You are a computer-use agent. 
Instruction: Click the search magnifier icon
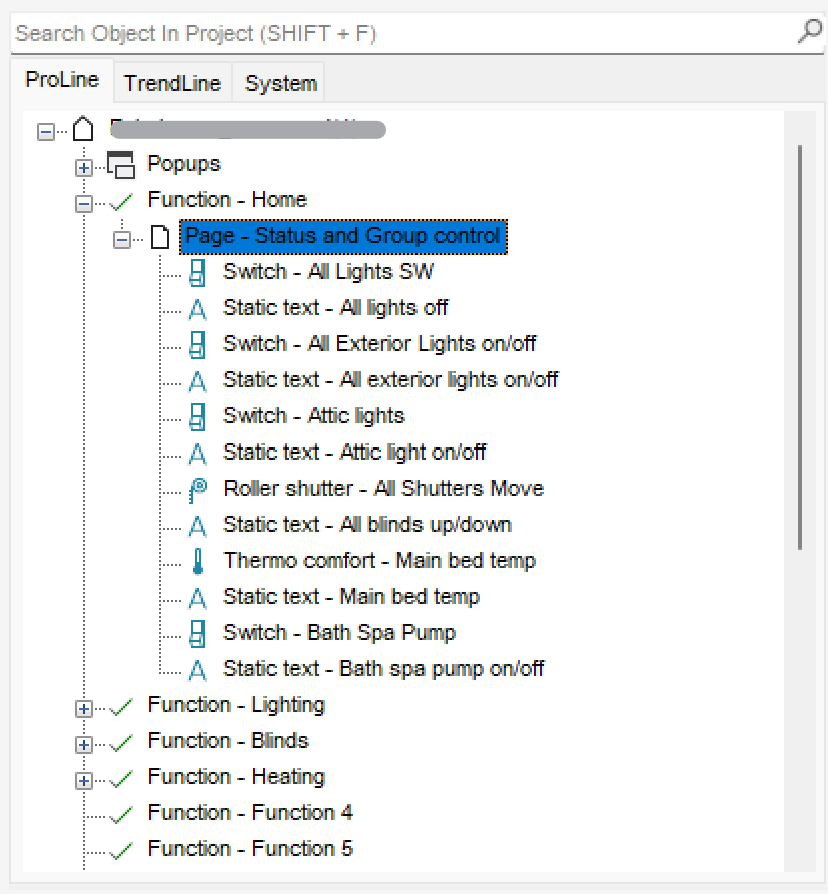(x=809, y=32)
